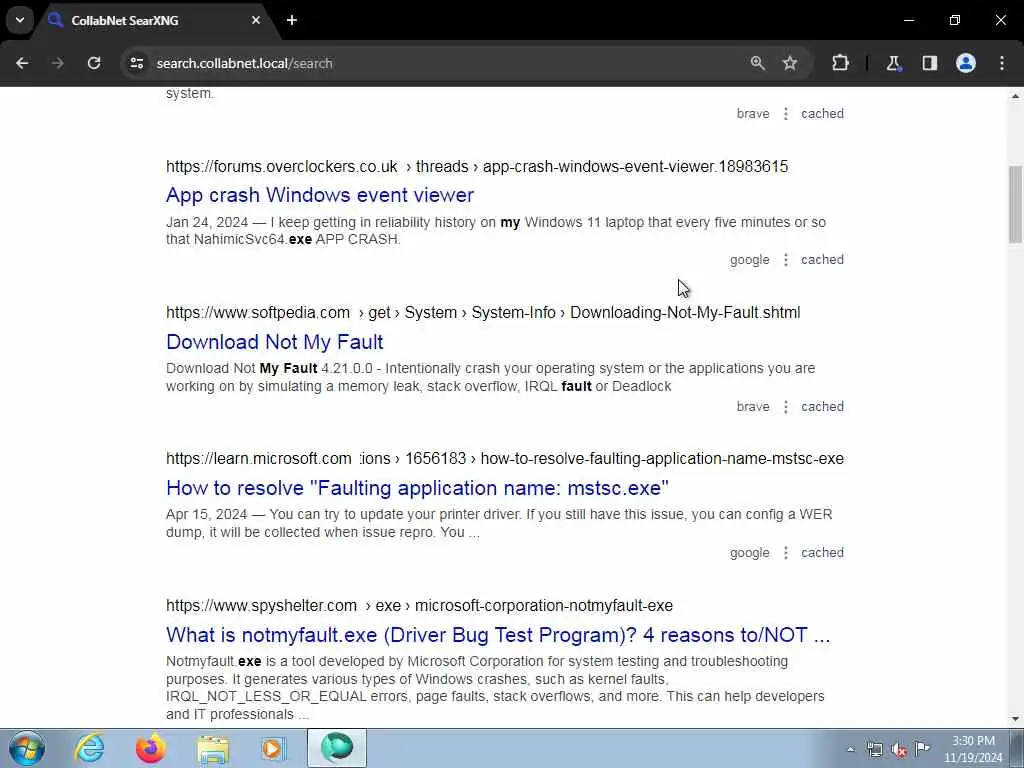This screenshot has height=768, width=1024.
Task: Open "App crash Windows event viewer" result
Action: click(319, 195)
